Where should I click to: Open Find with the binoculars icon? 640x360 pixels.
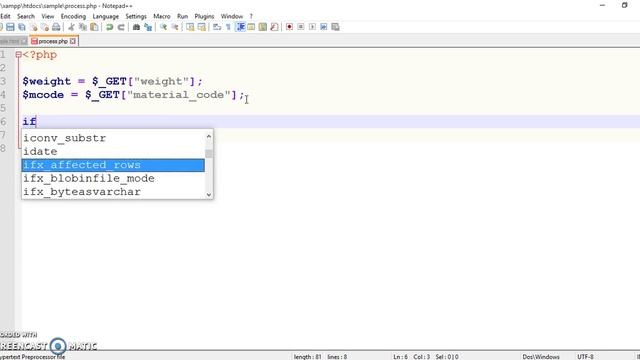tap(136, 27)
